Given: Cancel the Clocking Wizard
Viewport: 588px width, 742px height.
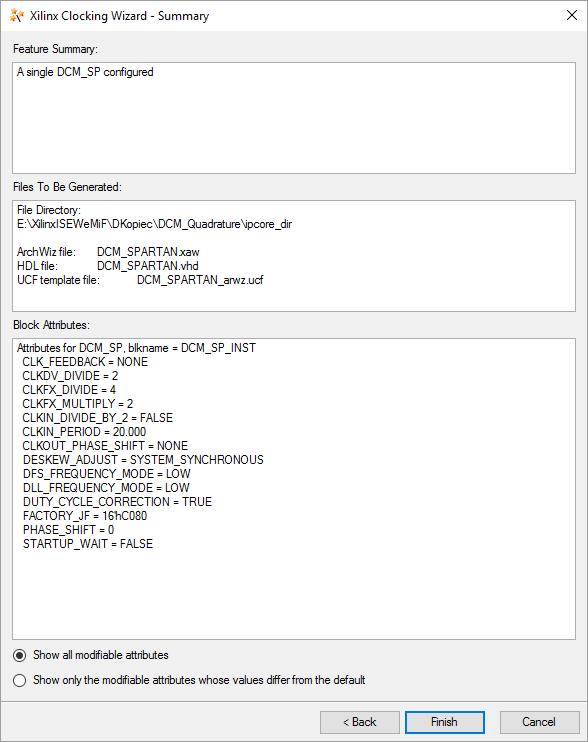Looking at the screenshot, I should [x=539, y=722].
